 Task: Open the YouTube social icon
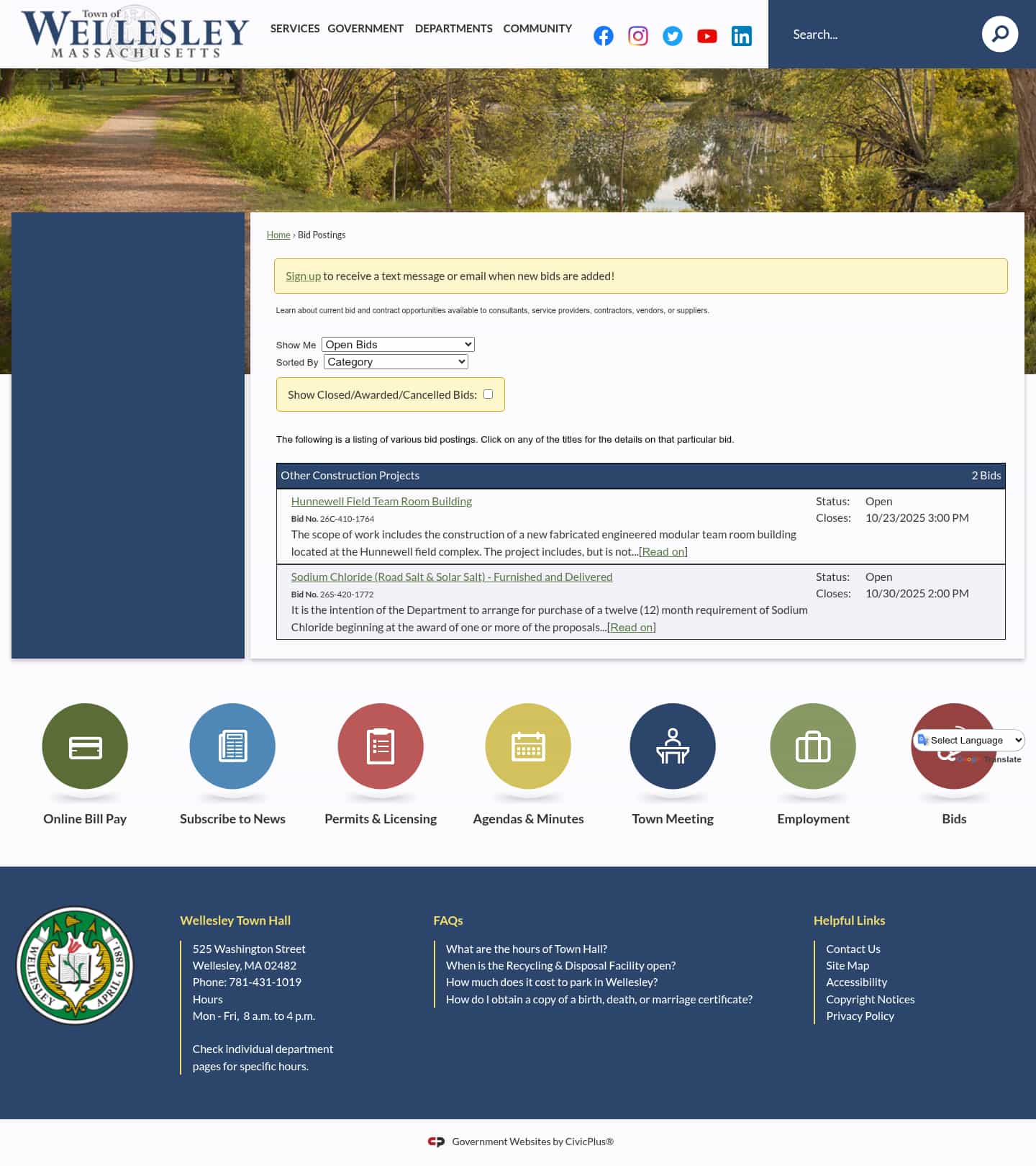click(707, 36)
